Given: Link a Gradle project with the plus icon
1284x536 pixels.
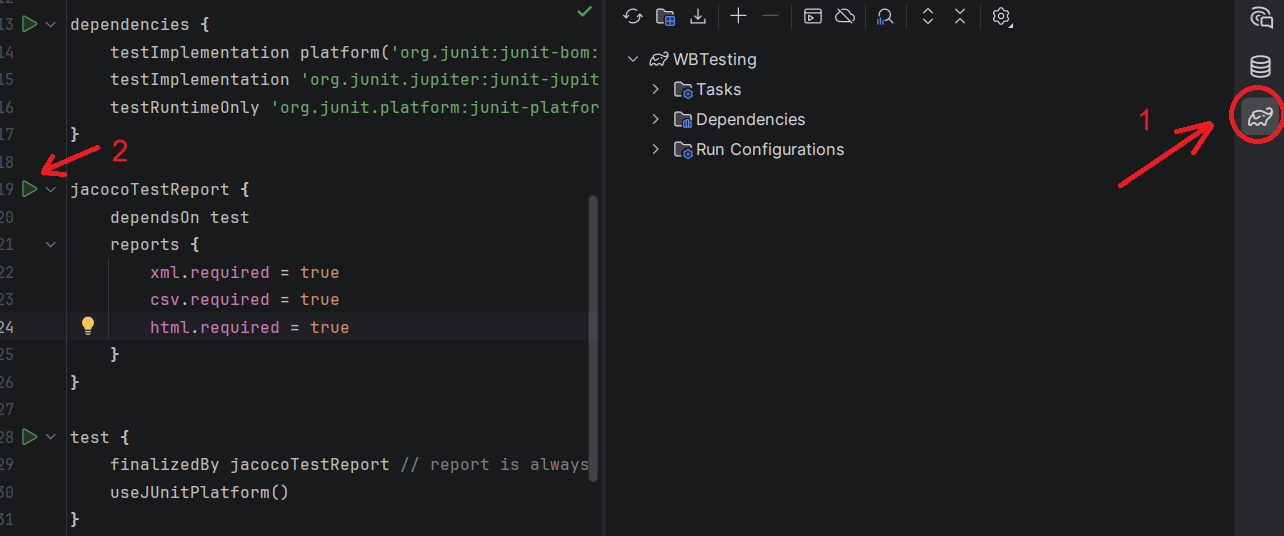Looking at the screenshot, I should (738, 16).
